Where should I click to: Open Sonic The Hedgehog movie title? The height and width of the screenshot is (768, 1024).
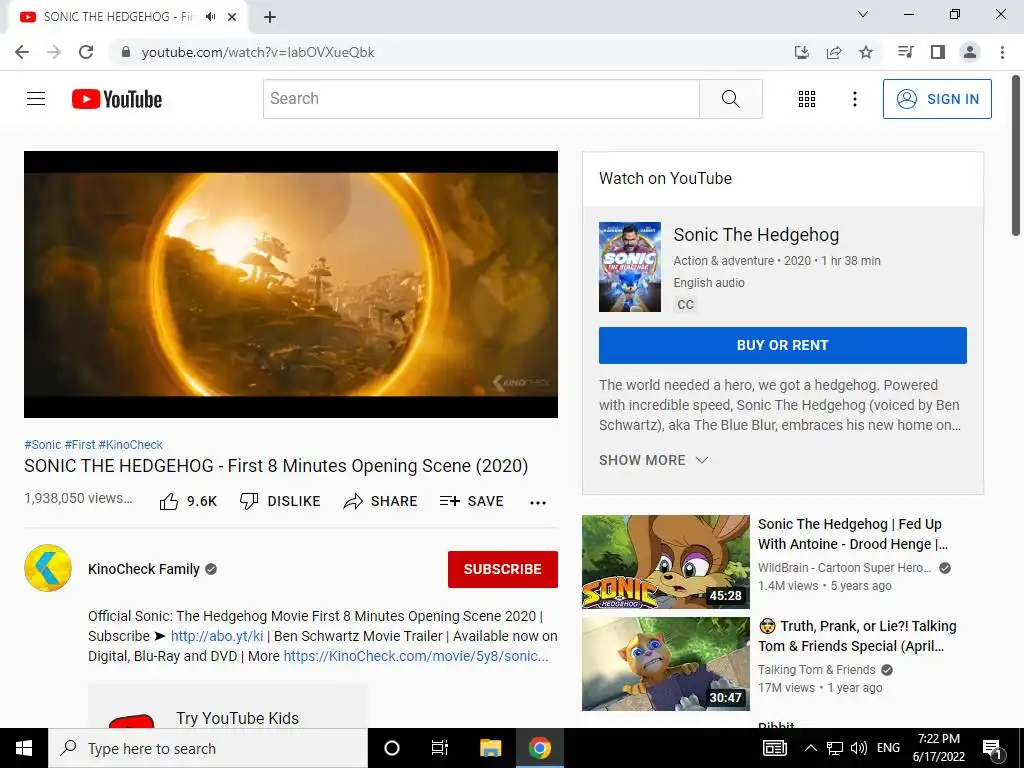(x=756, y=234)
